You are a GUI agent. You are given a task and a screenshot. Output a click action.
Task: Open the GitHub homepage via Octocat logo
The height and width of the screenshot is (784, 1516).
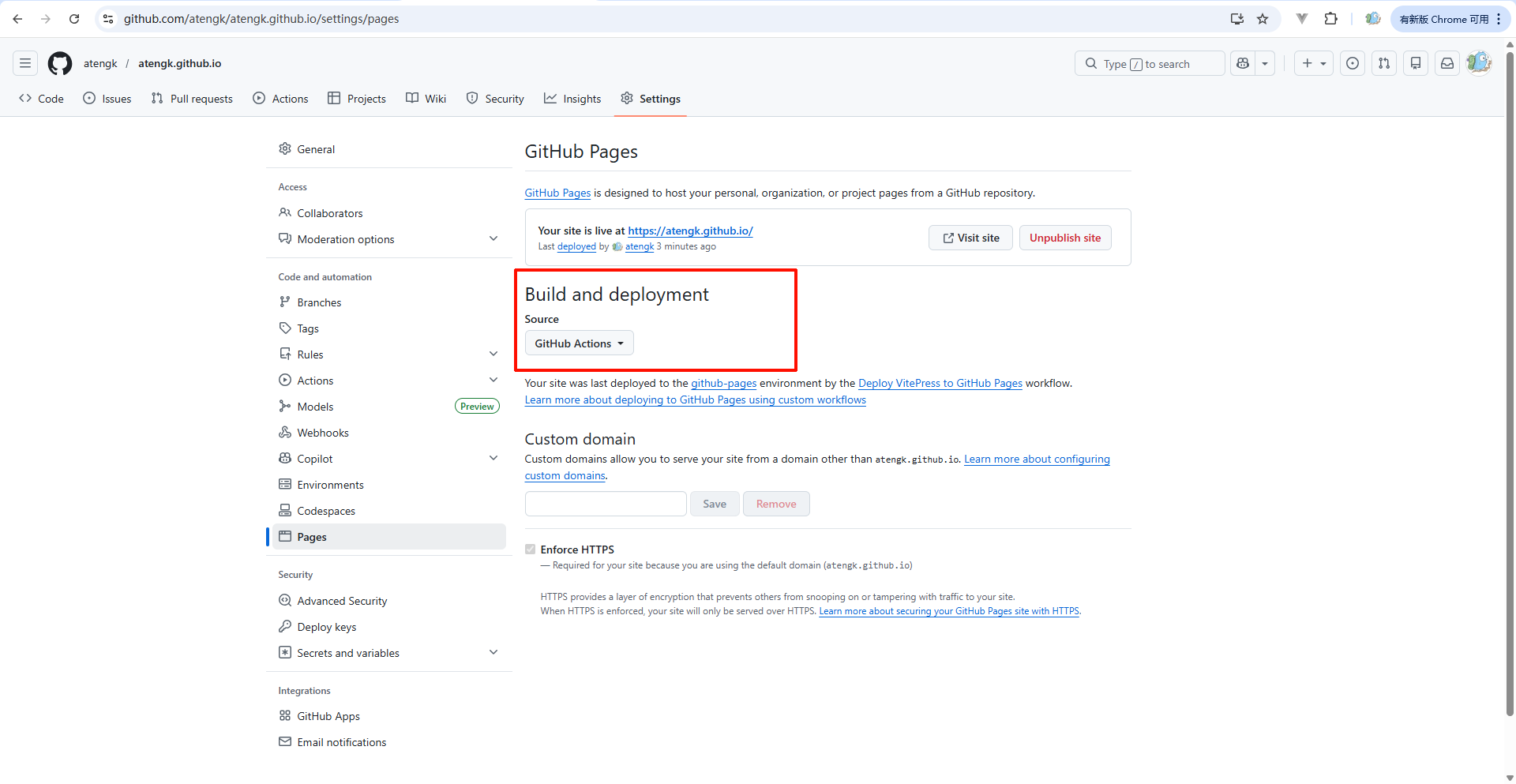tap(60, 63)
